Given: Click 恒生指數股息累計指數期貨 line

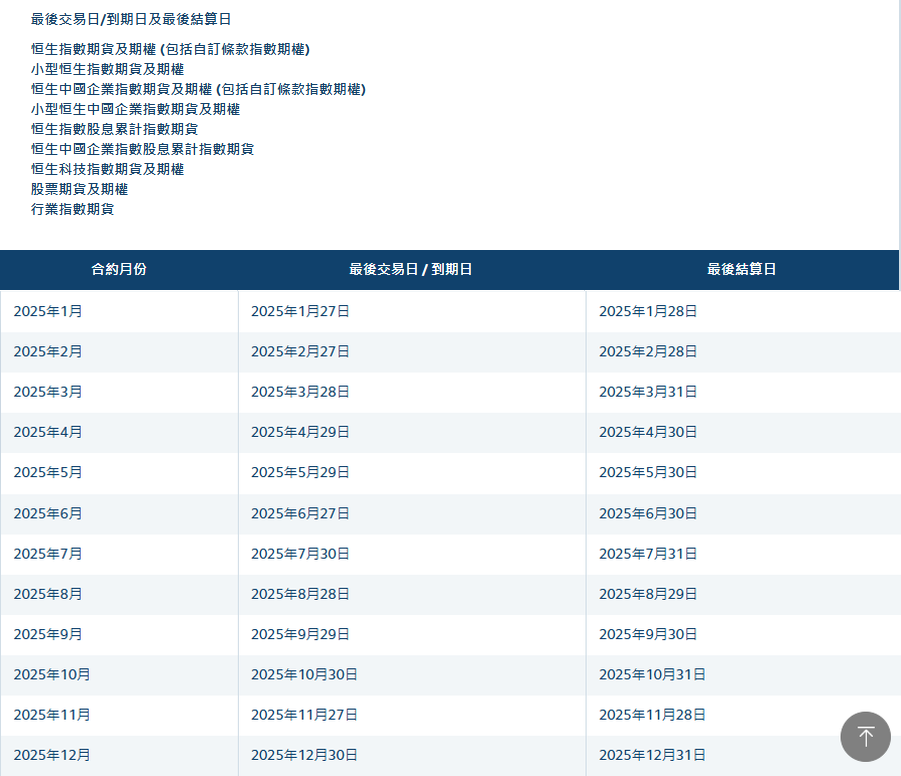Looking at the screenshot, I should coord(114,129).
